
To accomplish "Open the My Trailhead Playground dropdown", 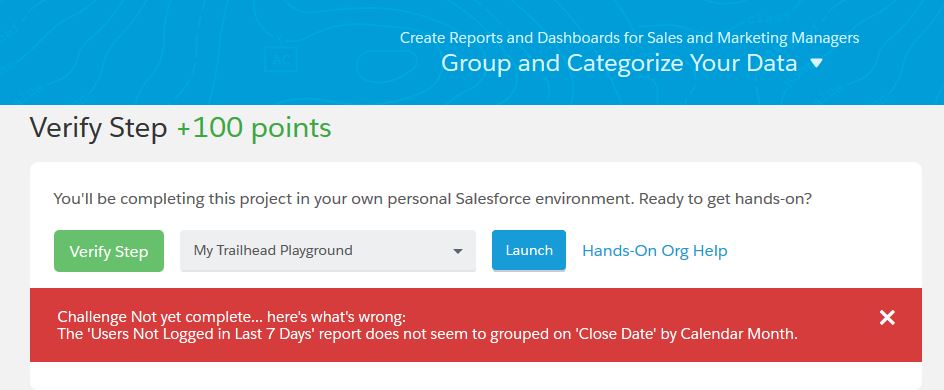I will click(x=328, y=251).
